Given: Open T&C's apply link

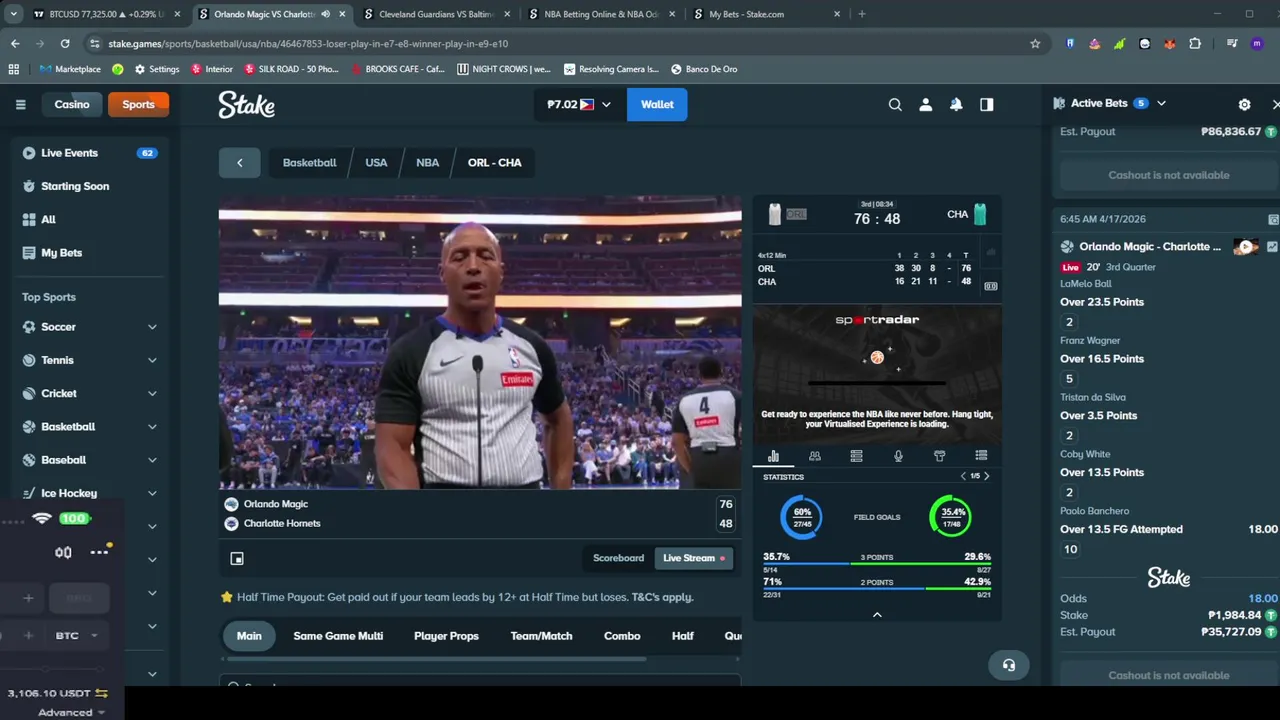Looking at the screenshot, I should tap(662, 597).
